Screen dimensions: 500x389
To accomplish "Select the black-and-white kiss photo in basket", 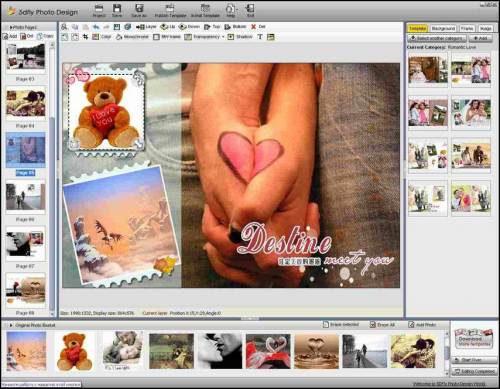I will tap(220, 351).
